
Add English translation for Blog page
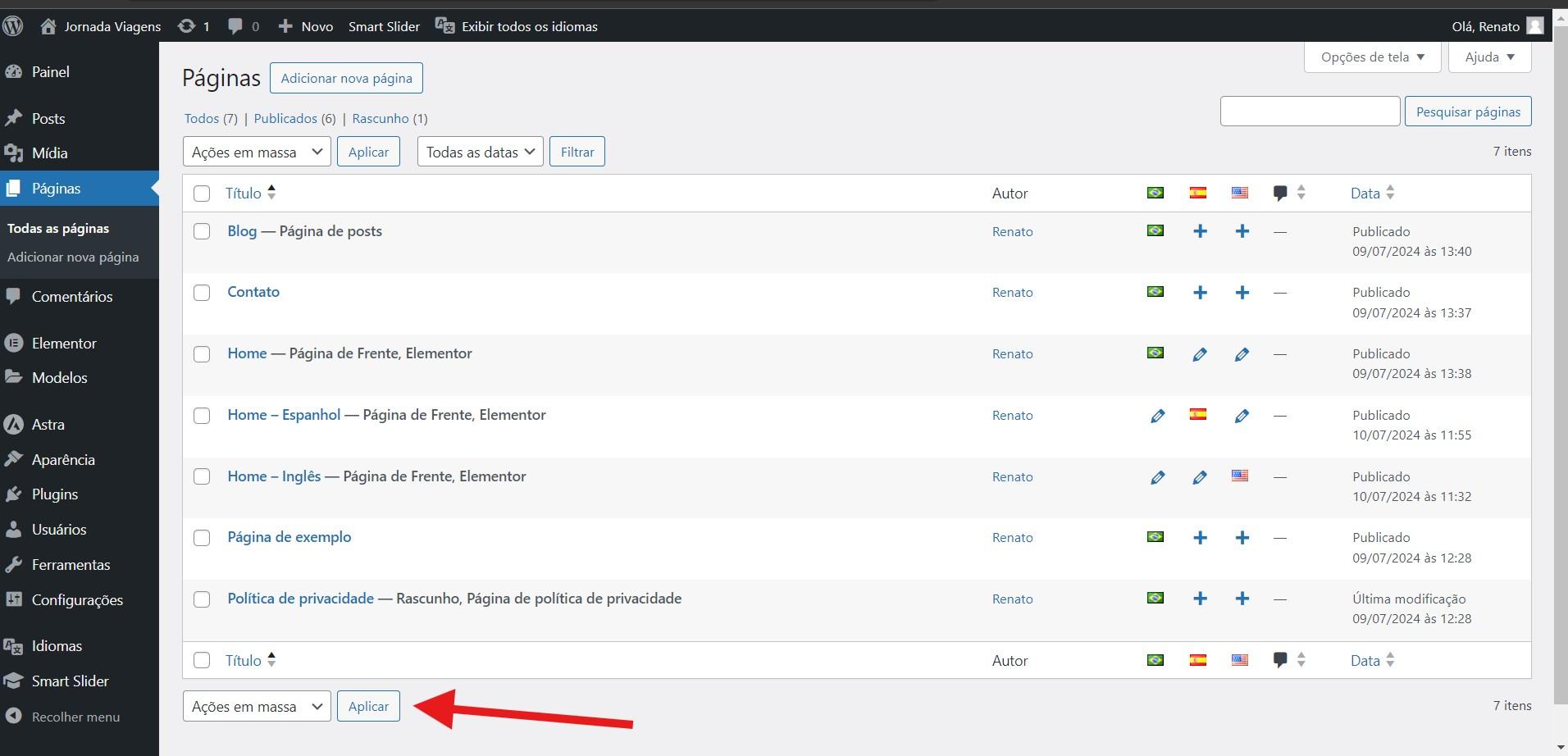tap(1242, 231)
